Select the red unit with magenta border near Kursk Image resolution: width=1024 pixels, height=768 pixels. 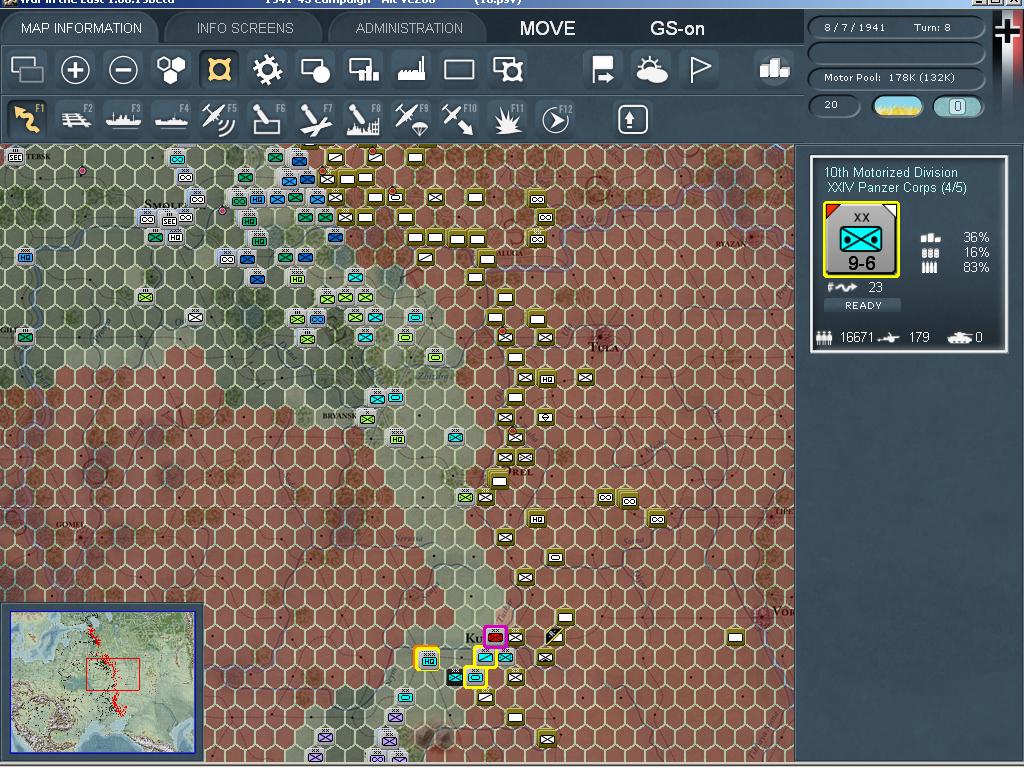point(496,636)
